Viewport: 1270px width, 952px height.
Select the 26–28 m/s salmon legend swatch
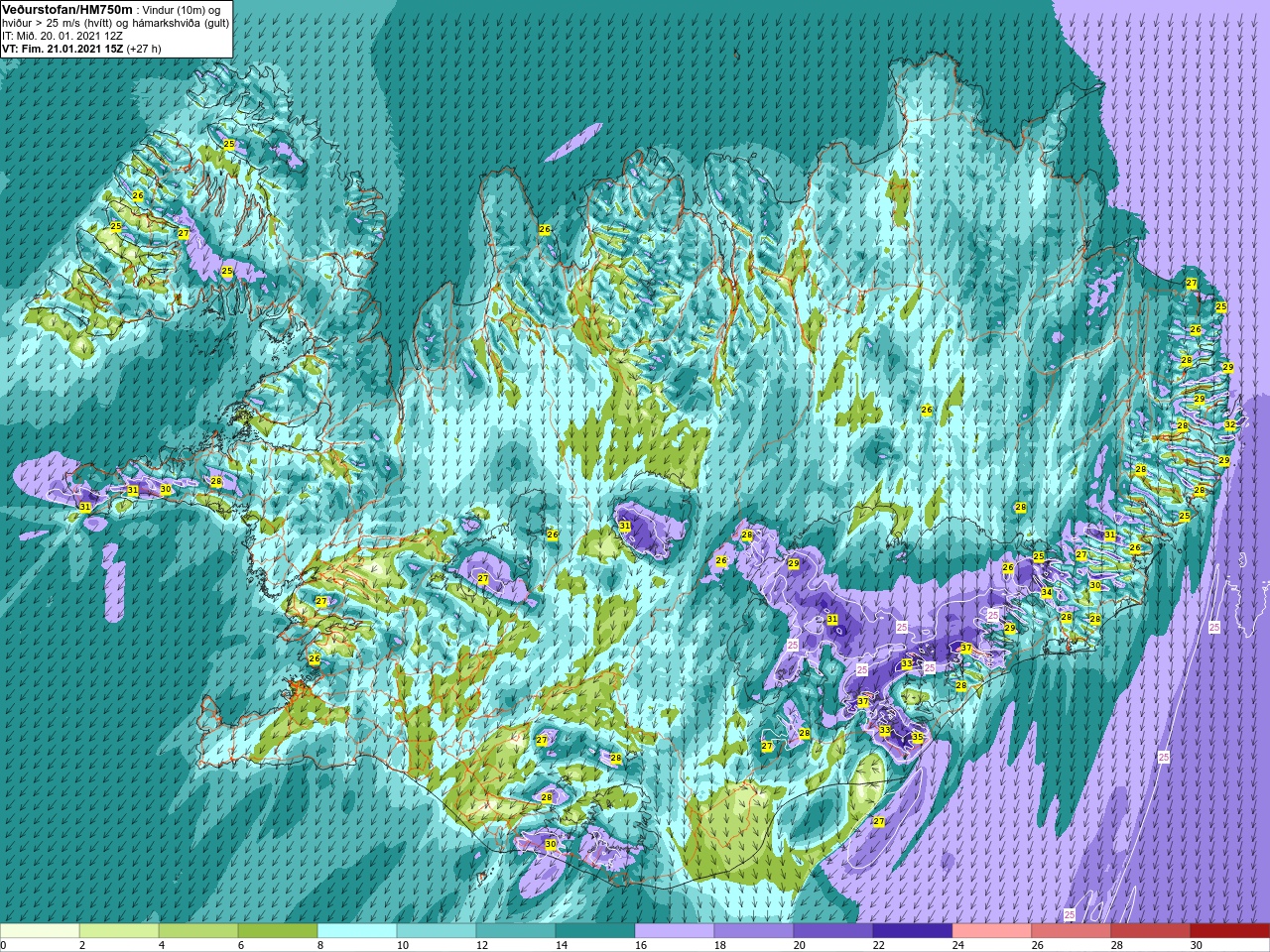tap(1072, 931)
